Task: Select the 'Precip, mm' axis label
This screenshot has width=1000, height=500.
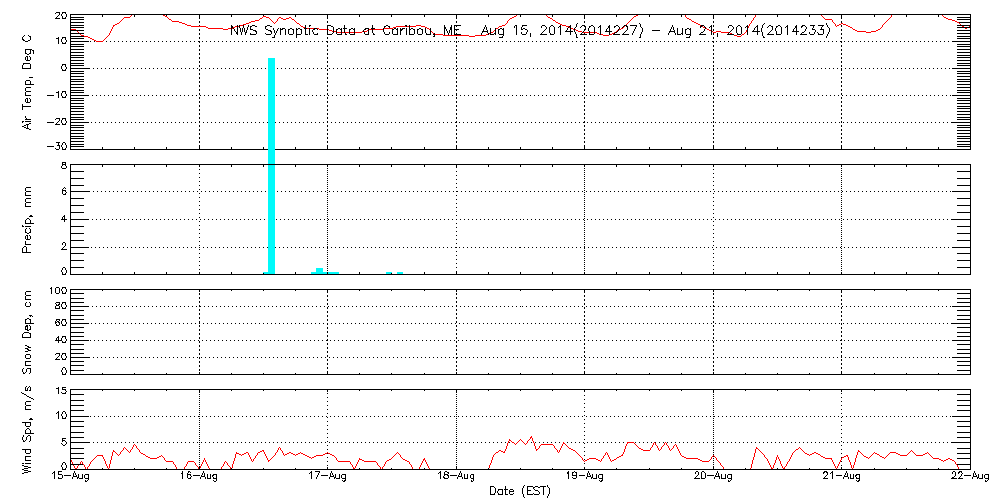Action: click(28, 217)
